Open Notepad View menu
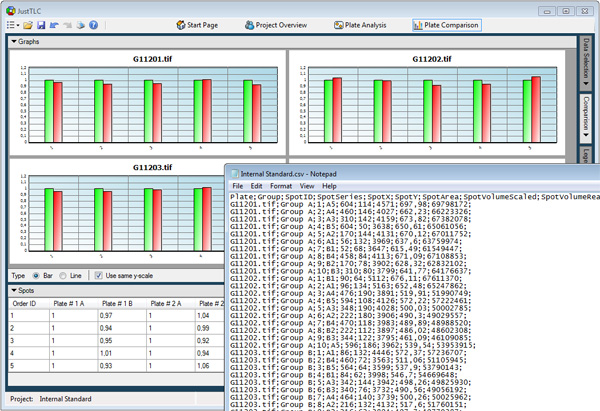This screenshot has height=411, width=600. pos(307,186)
